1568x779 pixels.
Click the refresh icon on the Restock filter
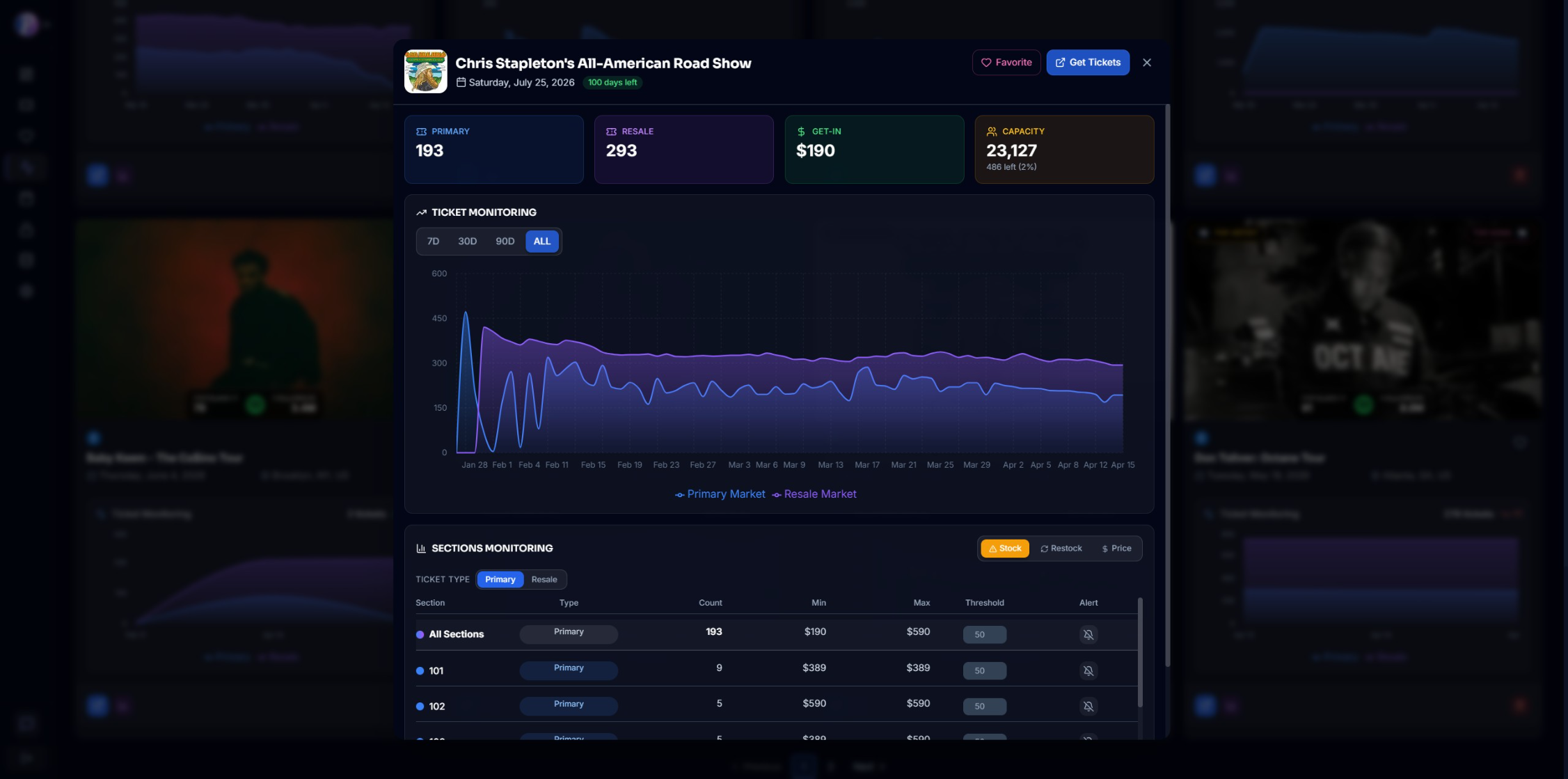pyautogui.click(x=1044, y=549)
